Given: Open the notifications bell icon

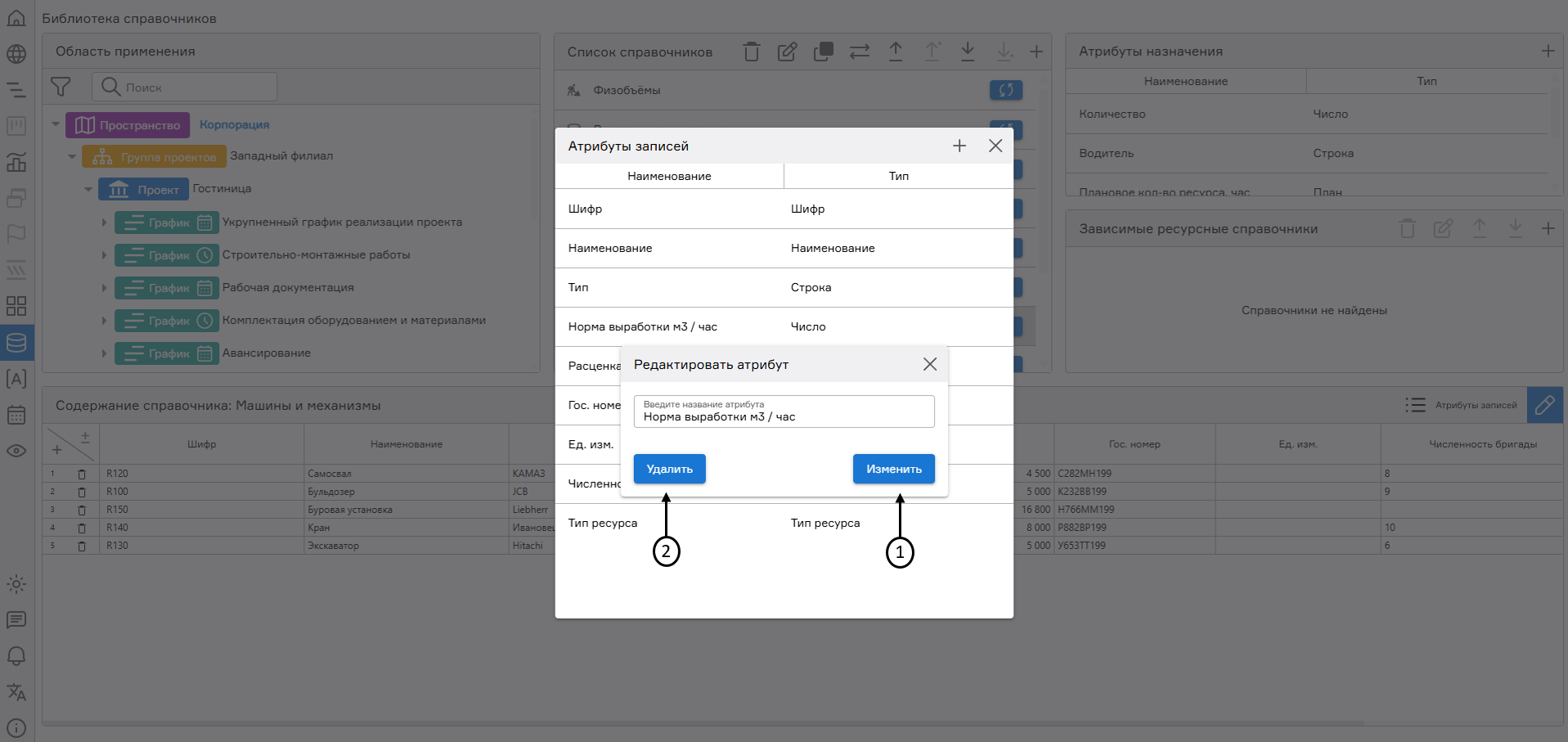Looking at the screenshot, I should click(16, 656).
